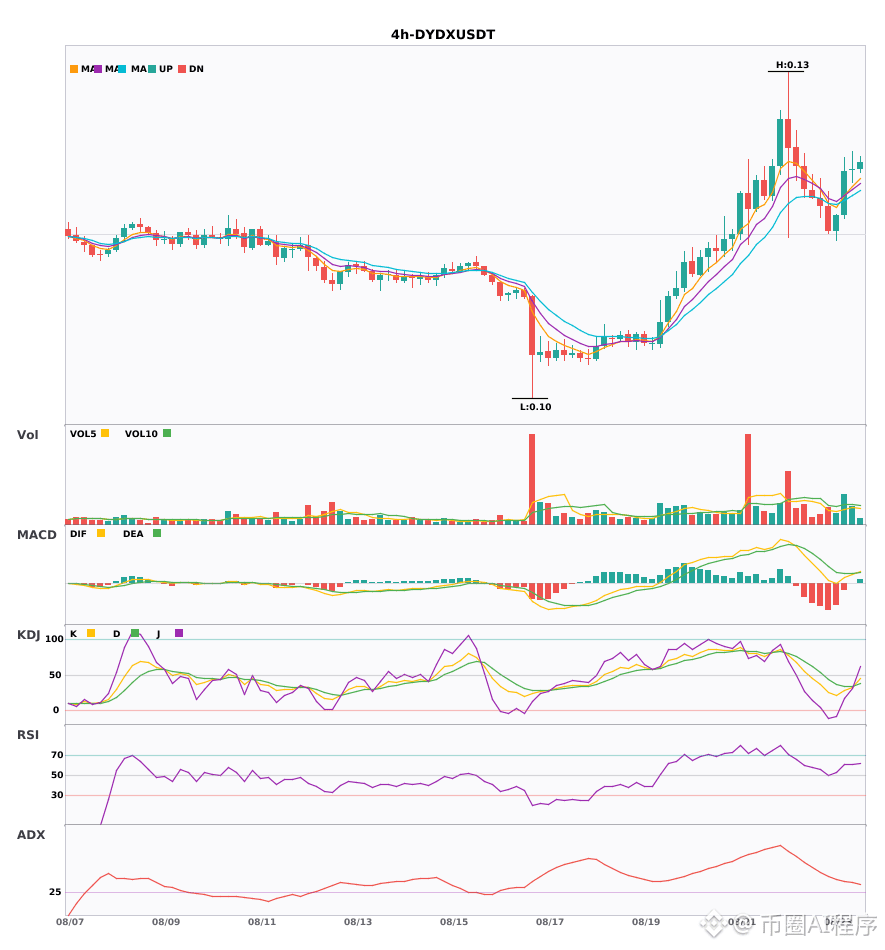
Task: Click the ADX 25 axis value
Action: click(55, 892)
